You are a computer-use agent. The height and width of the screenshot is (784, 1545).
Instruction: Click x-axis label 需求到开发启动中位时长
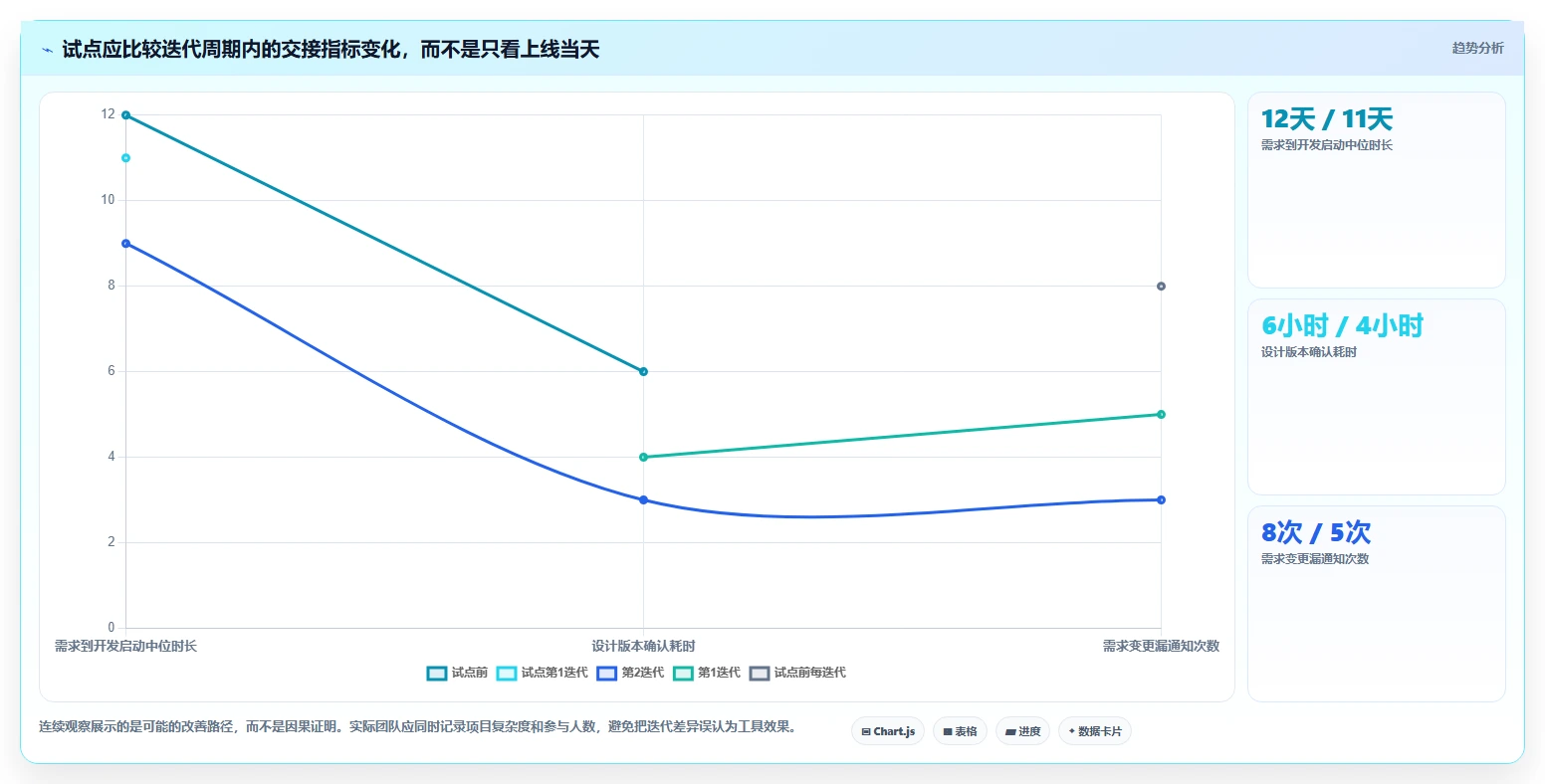click(125, 647)
